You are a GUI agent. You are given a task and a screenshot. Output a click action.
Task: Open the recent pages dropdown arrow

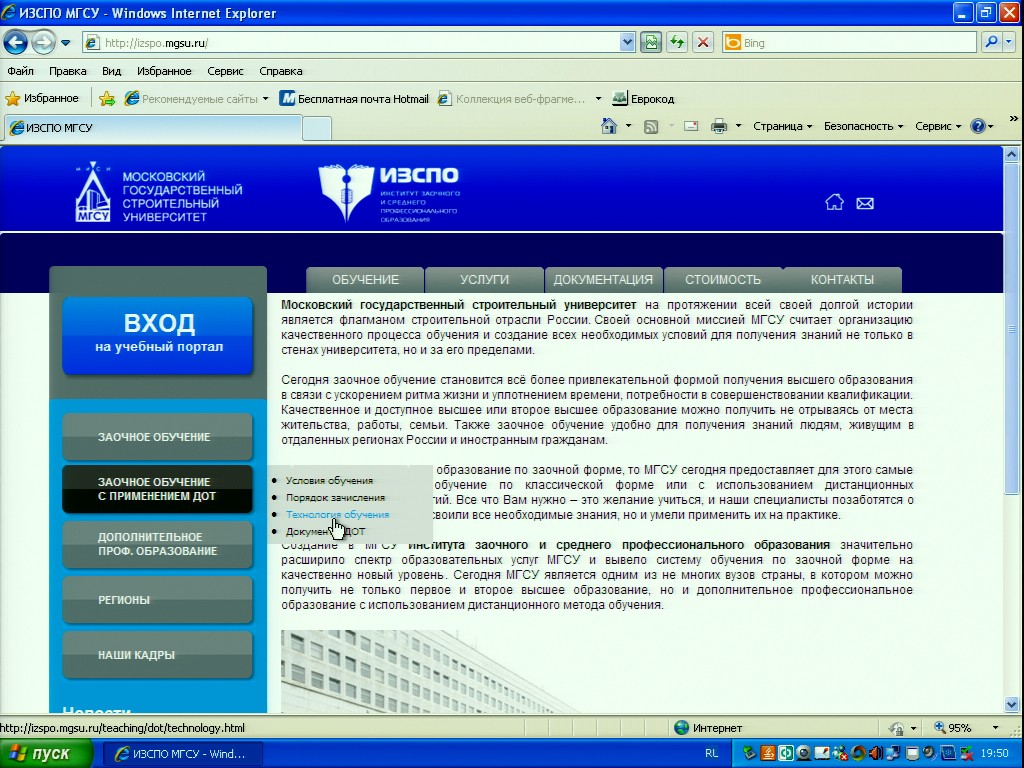66,43
